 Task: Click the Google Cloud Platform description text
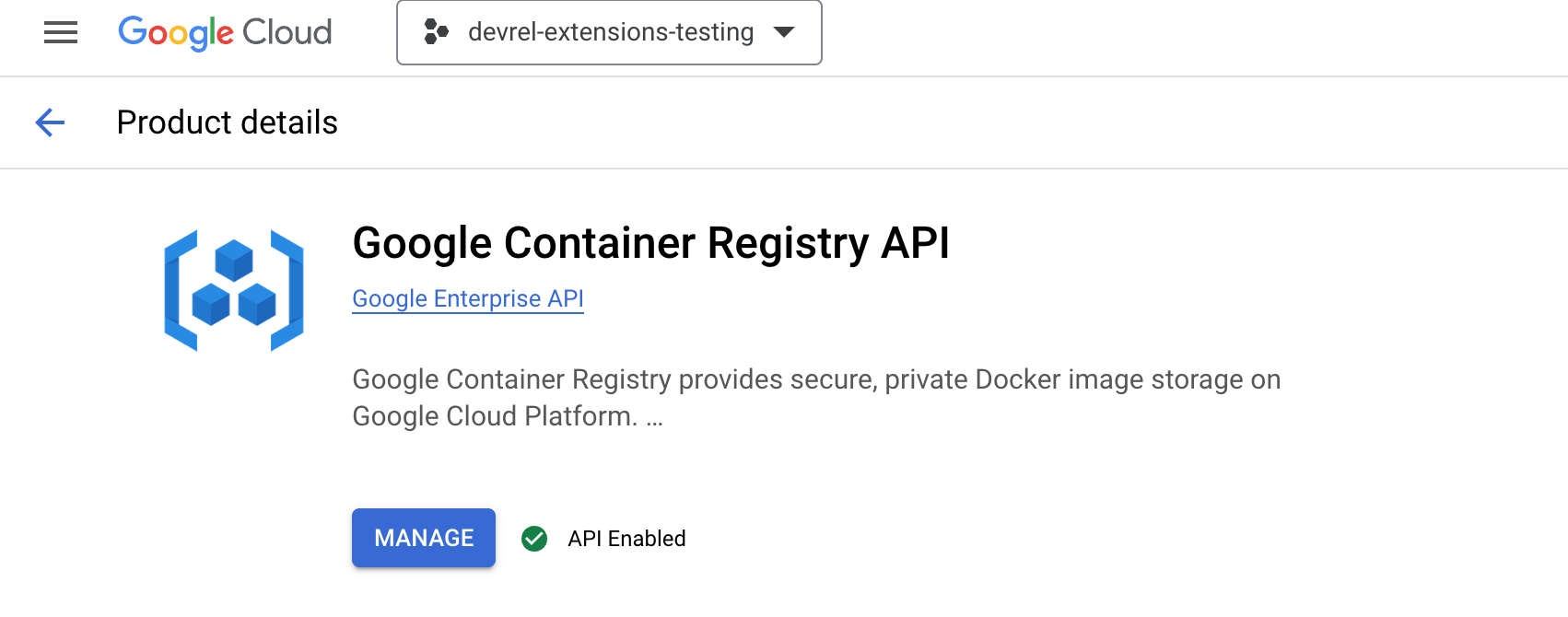click(494, 416)
